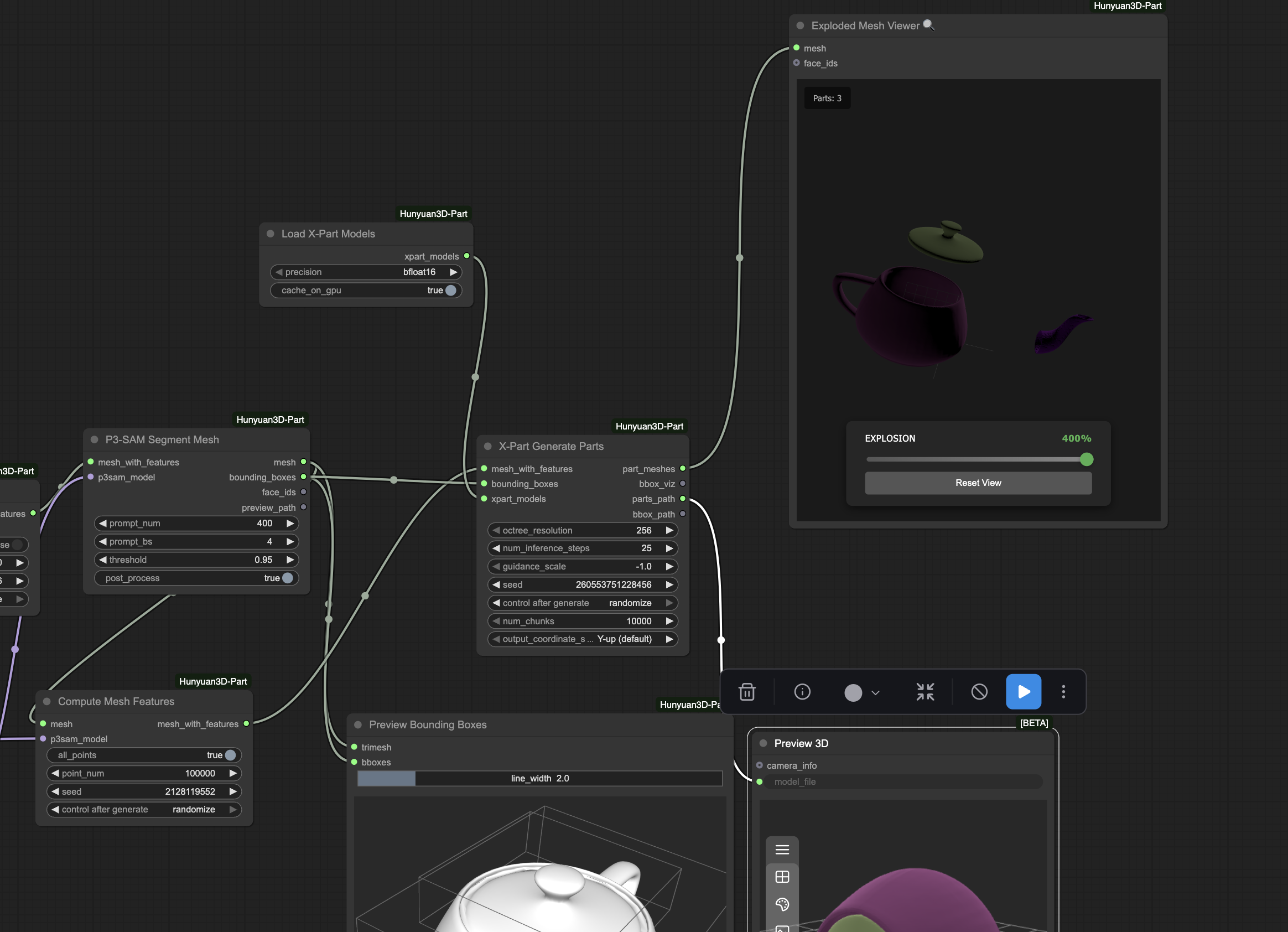
Task: Bypass the selected node using the slashed circle icon
Action: [979, 692]
